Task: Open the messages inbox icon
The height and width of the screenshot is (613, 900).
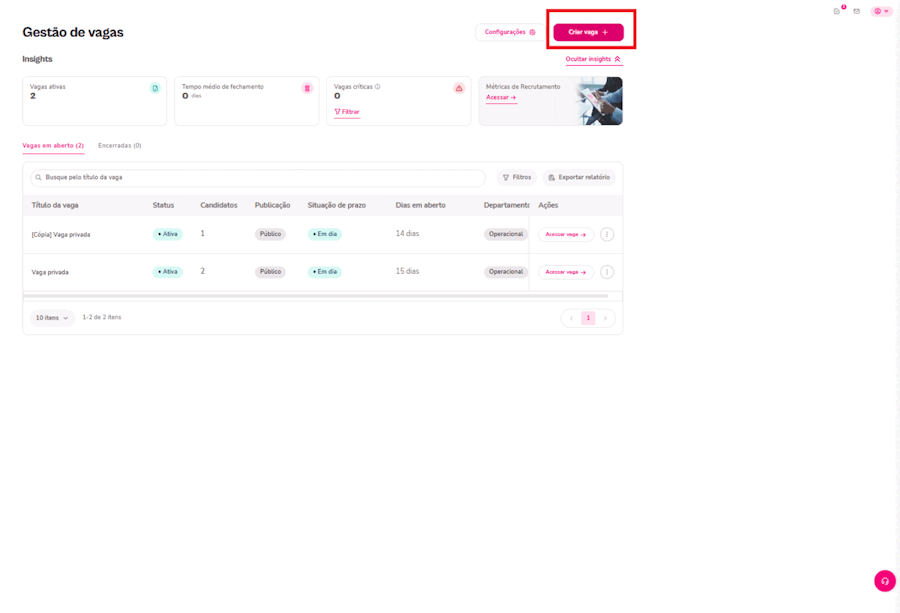Action: pyautogui.click(x=856, y=11)
